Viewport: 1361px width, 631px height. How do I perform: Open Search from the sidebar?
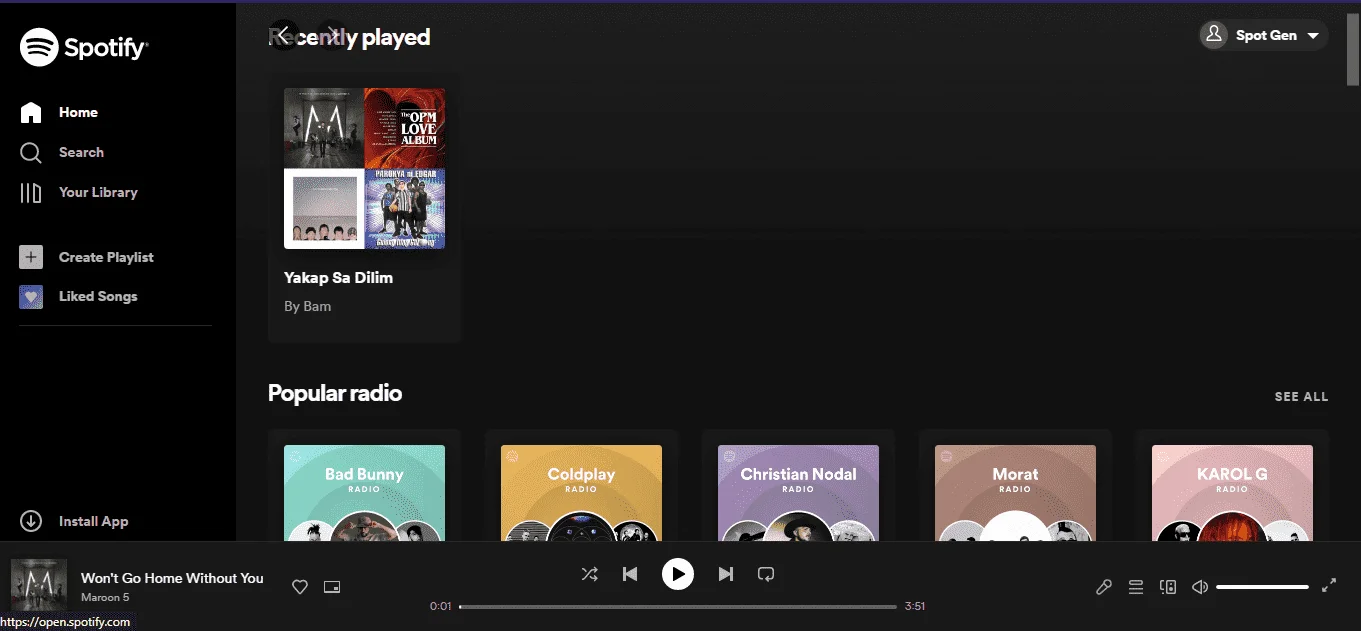pyautogui.click(x=62, y=152)
